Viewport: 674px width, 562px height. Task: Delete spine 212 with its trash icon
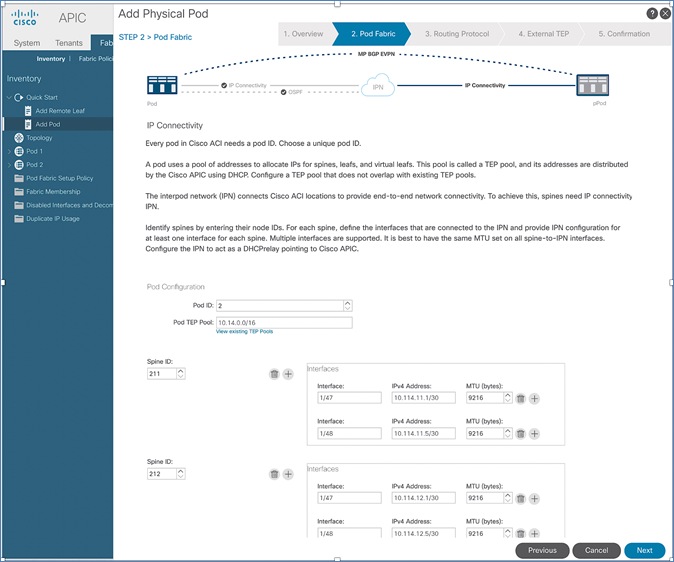pyautogui.click(x=274, y=474)
